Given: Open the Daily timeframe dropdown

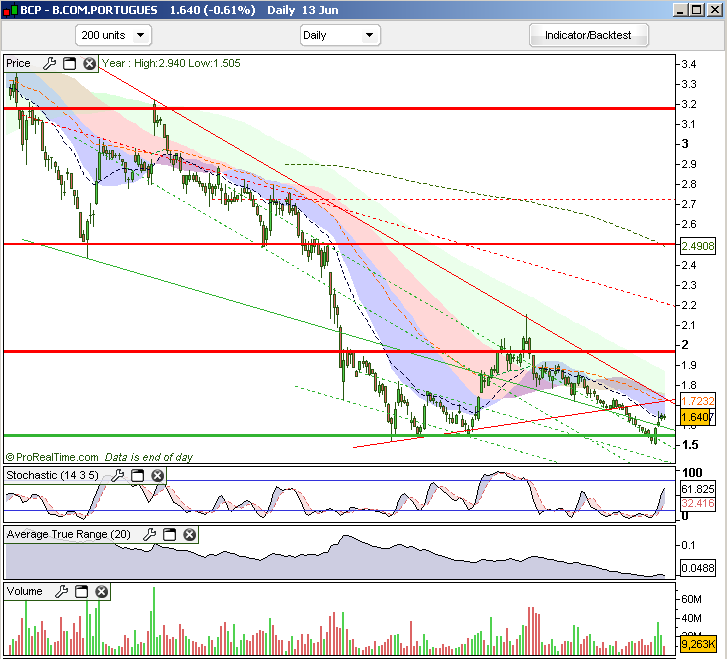Looking at the screenshot, I should (x=340, y=35).
